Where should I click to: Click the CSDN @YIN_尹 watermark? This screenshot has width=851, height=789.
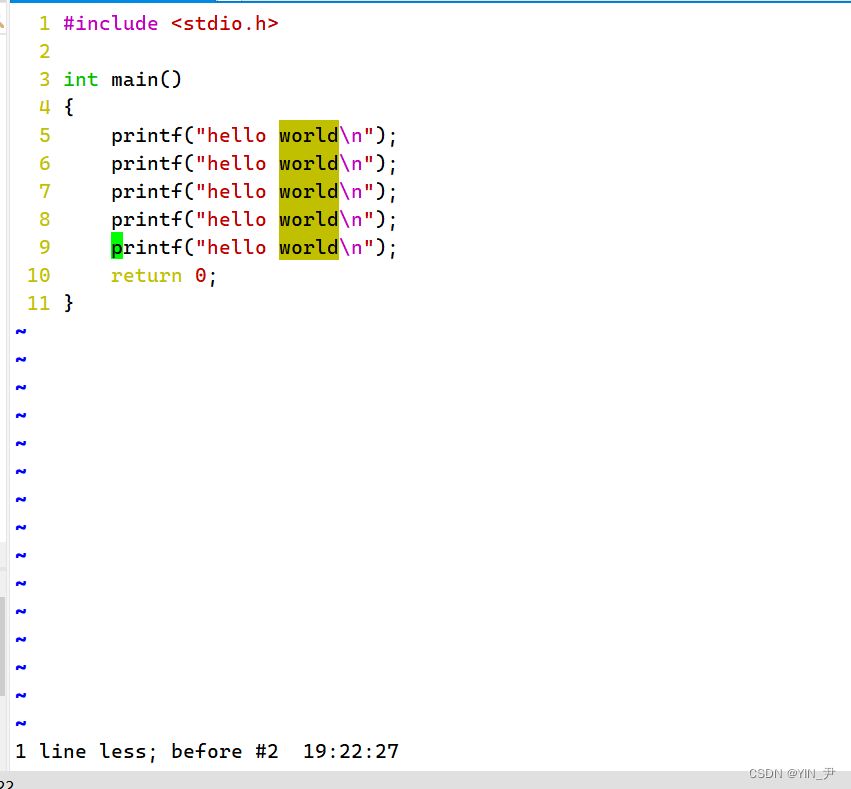pyautogui.click(x=791, y=774)
